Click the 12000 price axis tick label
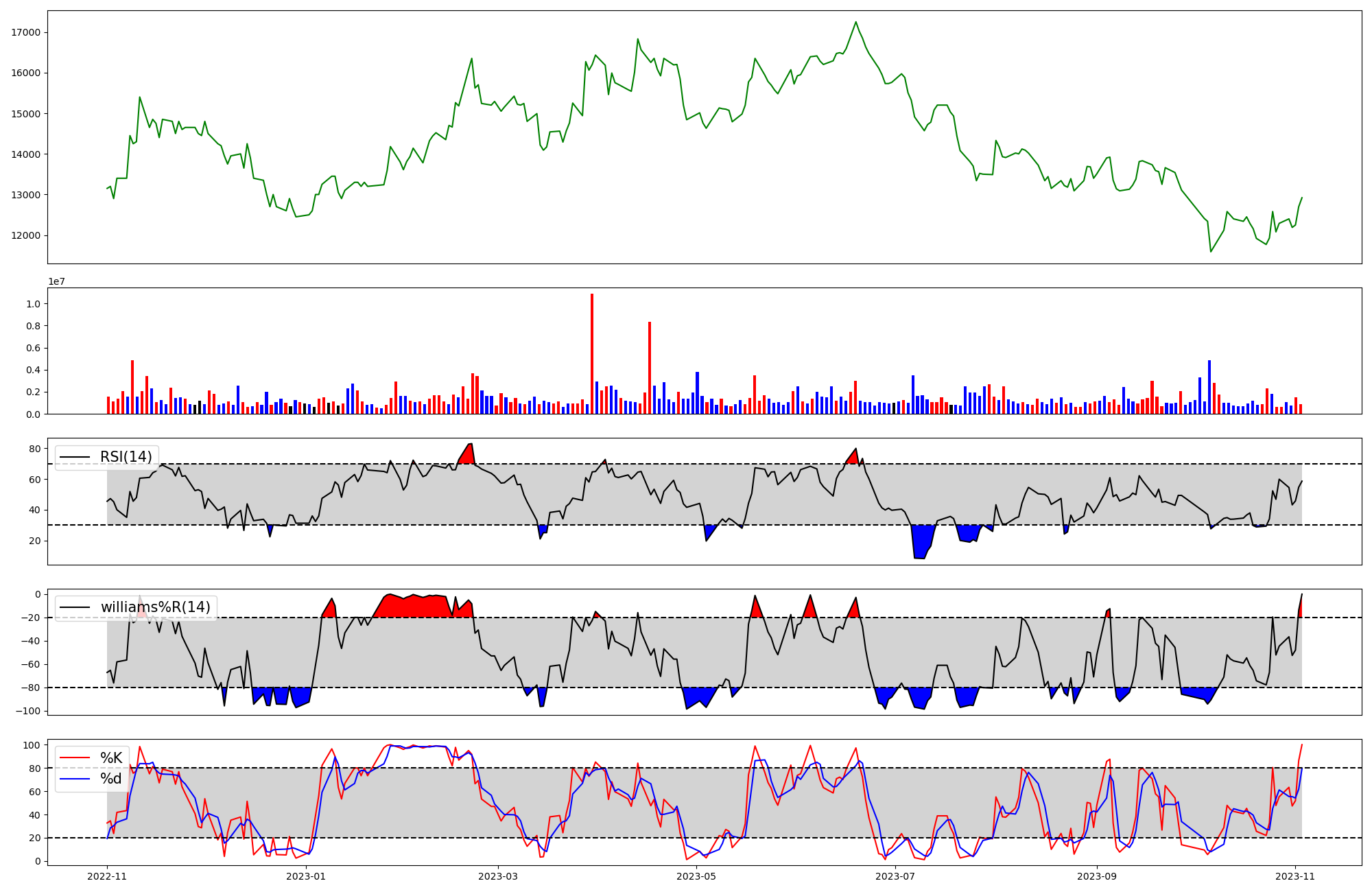This screenshot has height=892, width=1372. point(26,235)
